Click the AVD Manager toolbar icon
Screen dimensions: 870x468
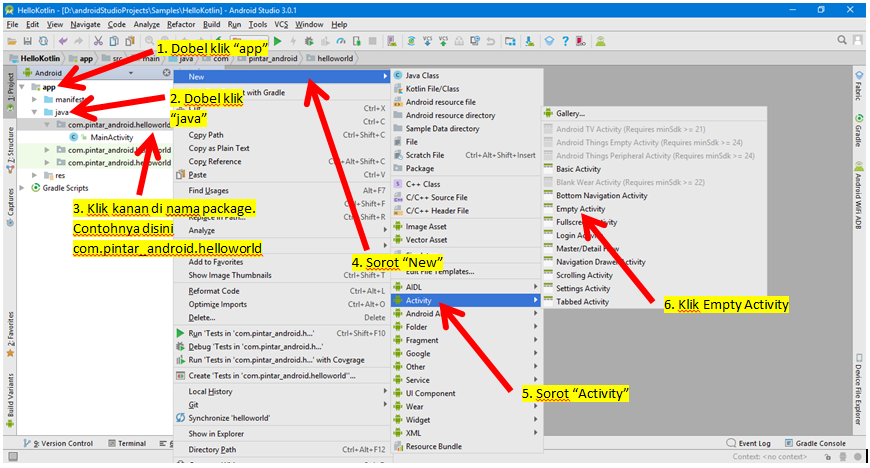click(392, 41)
